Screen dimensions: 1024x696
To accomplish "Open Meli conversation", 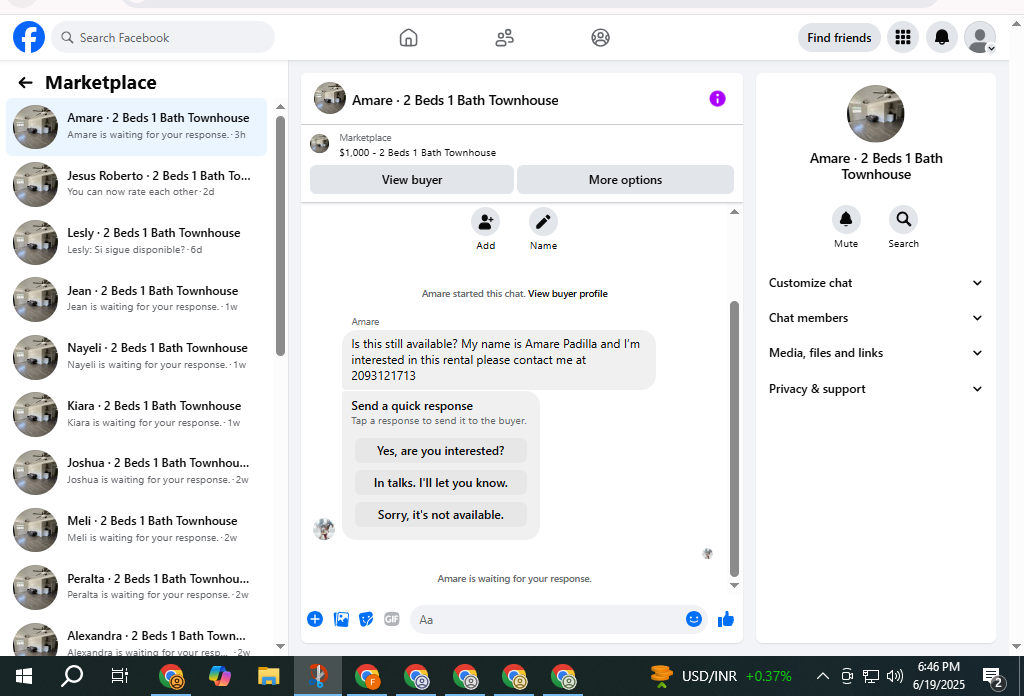I will tap(136, 529).
